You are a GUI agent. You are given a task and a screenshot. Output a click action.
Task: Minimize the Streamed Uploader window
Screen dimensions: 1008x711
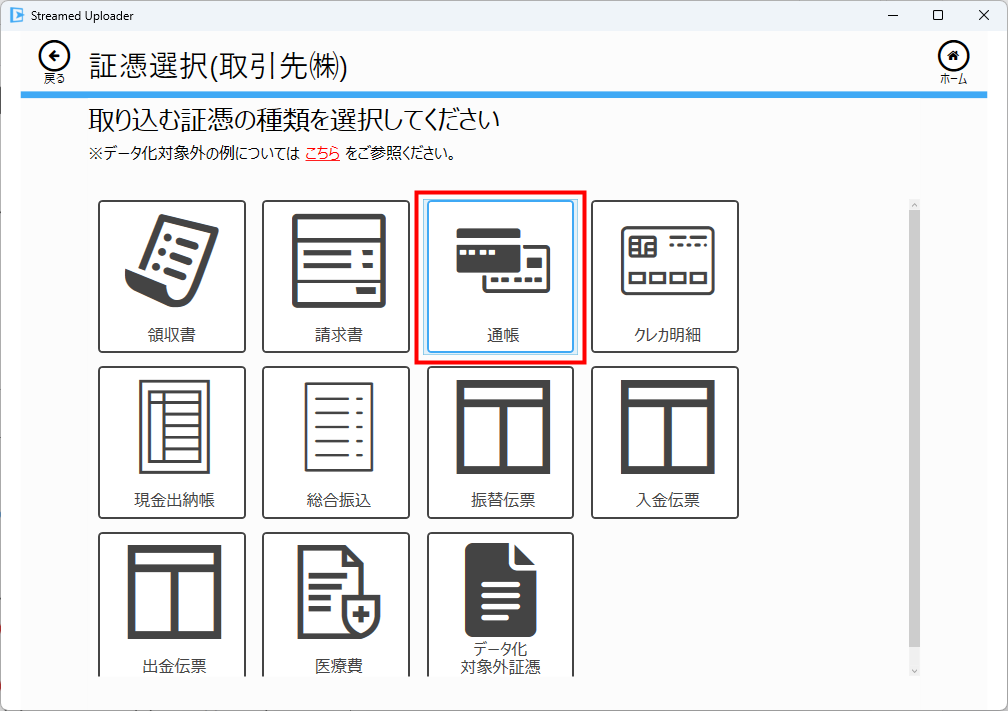[x=892, y=15]
